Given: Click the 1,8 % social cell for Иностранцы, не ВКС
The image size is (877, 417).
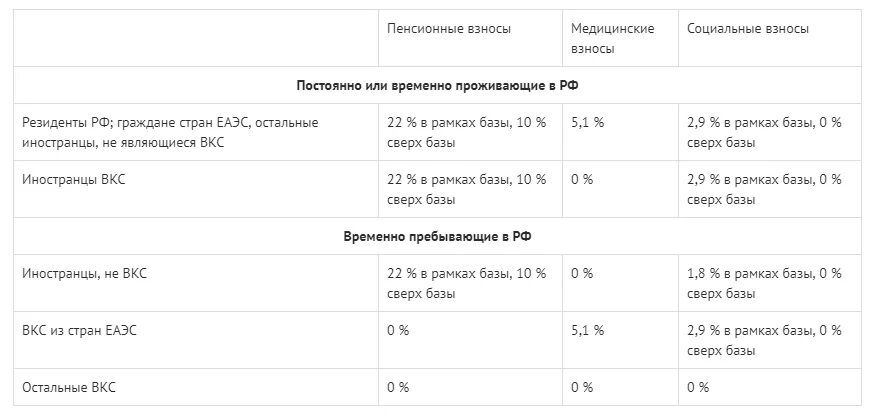Looking at the screenshot, I should pyautogui.click(x=764, y=283).
